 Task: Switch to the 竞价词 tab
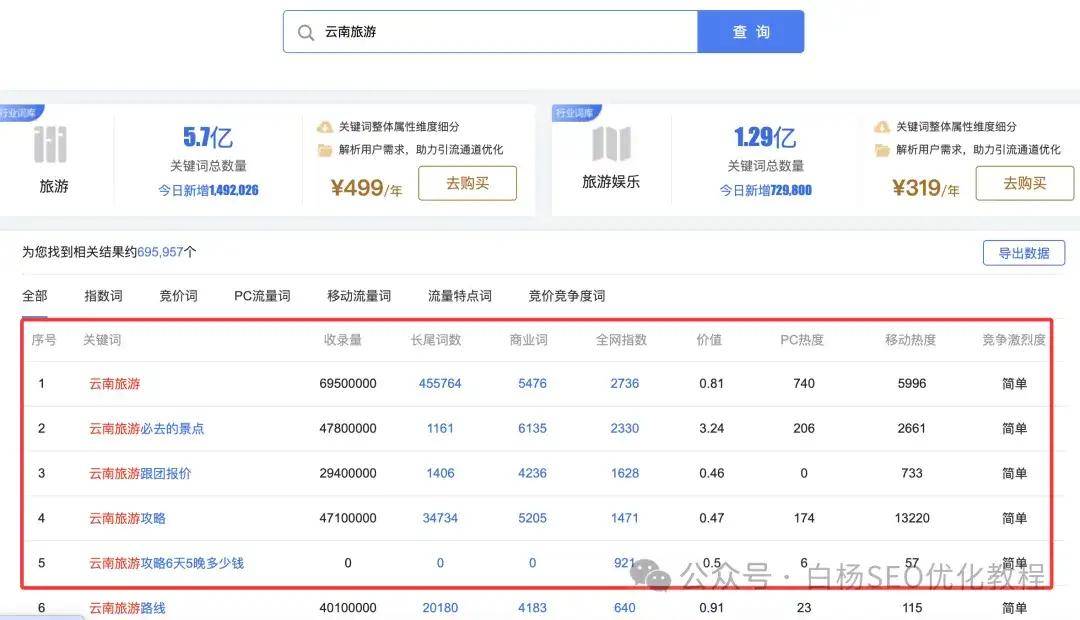pos(178,296)
